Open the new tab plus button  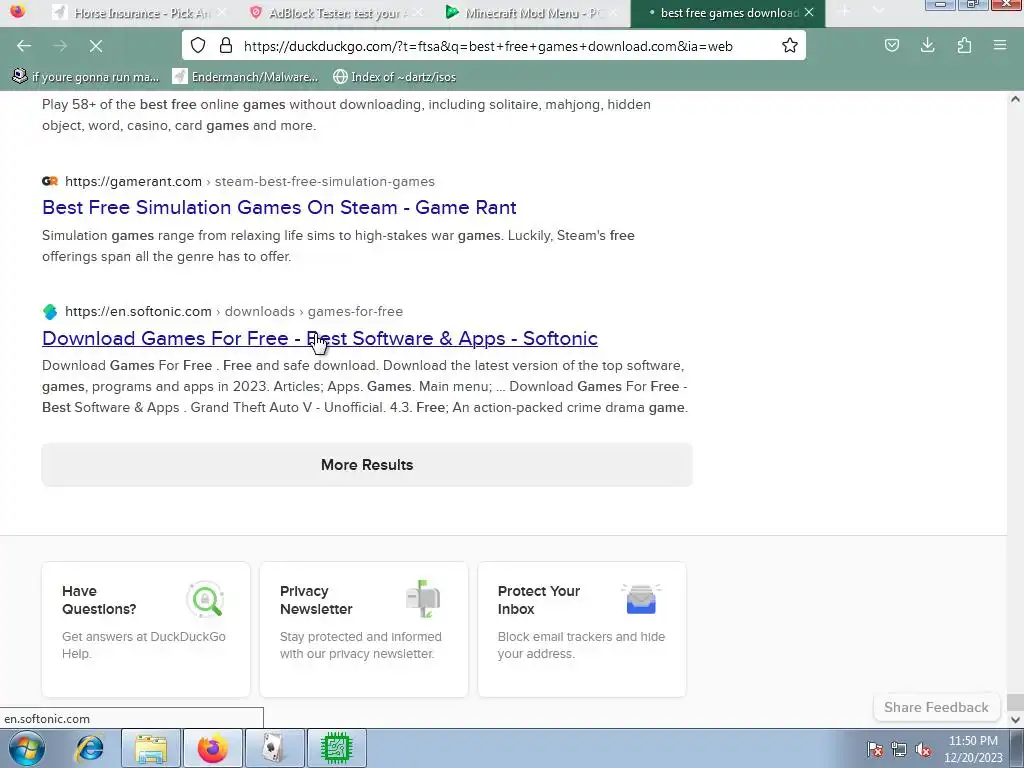tap(844, 11)
